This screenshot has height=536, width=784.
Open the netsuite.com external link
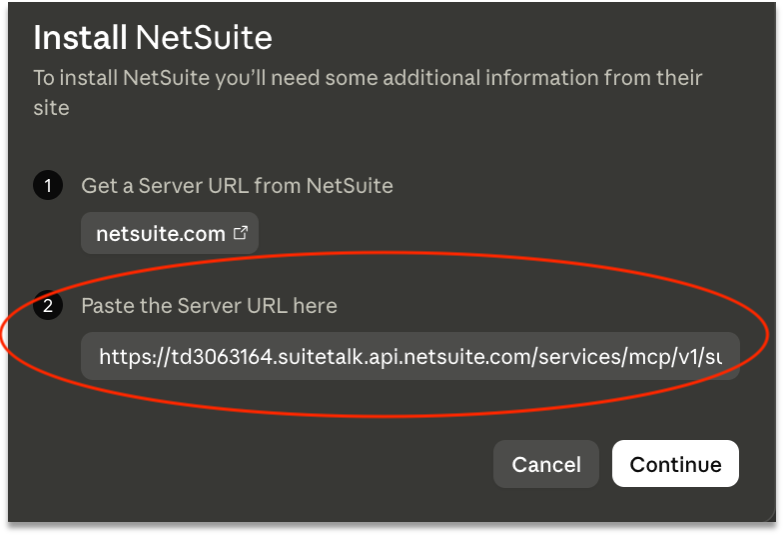click(170, 234)
